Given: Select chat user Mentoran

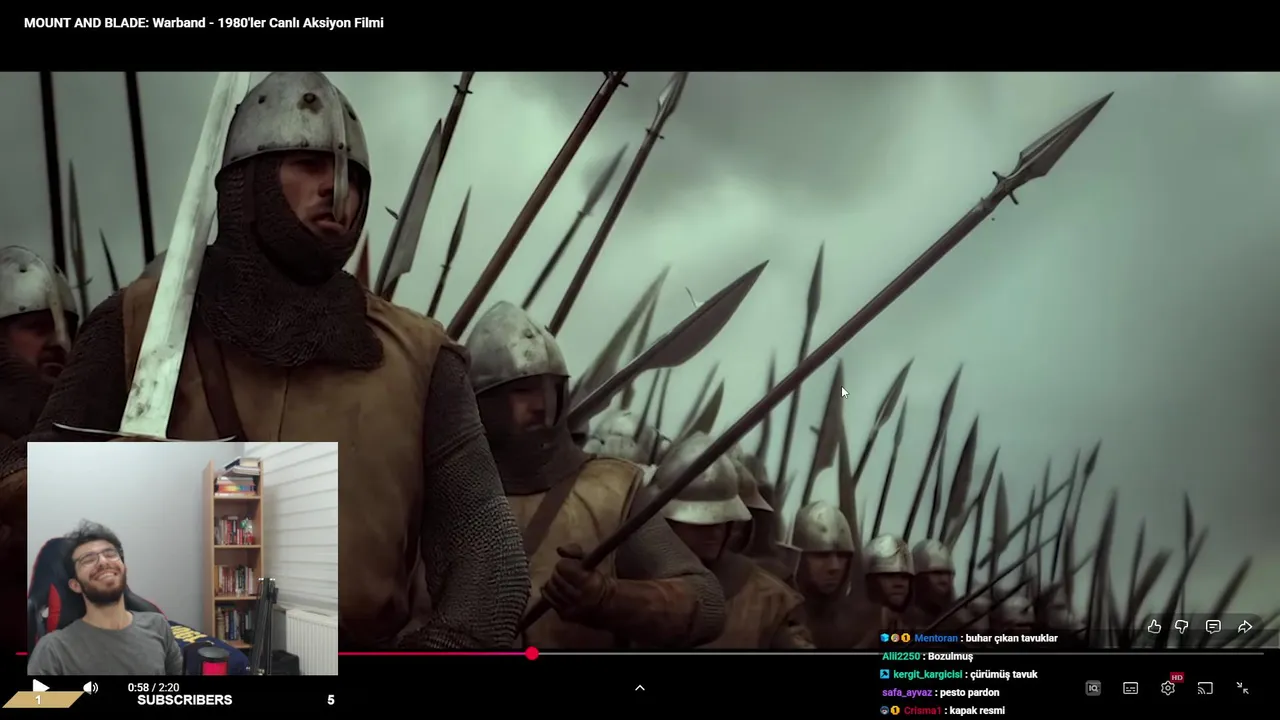Looking at the screenshot, I should pyautogui.click(x=936, y=638).
